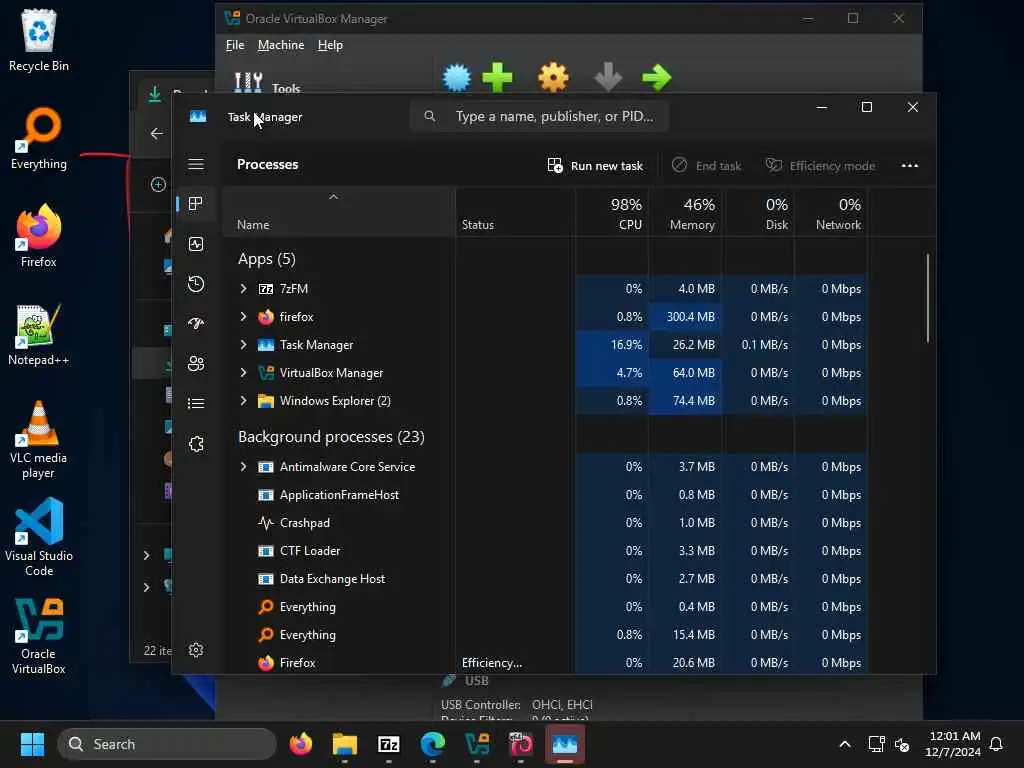Click the Windows taskbar Search box

[167, 744]
